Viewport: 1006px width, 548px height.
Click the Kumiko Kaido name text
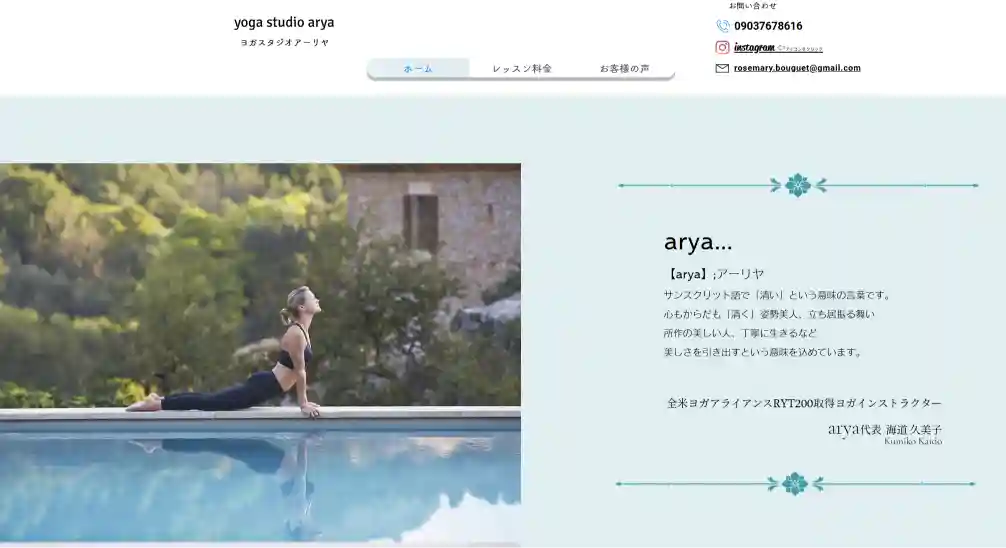coord(912,441)
